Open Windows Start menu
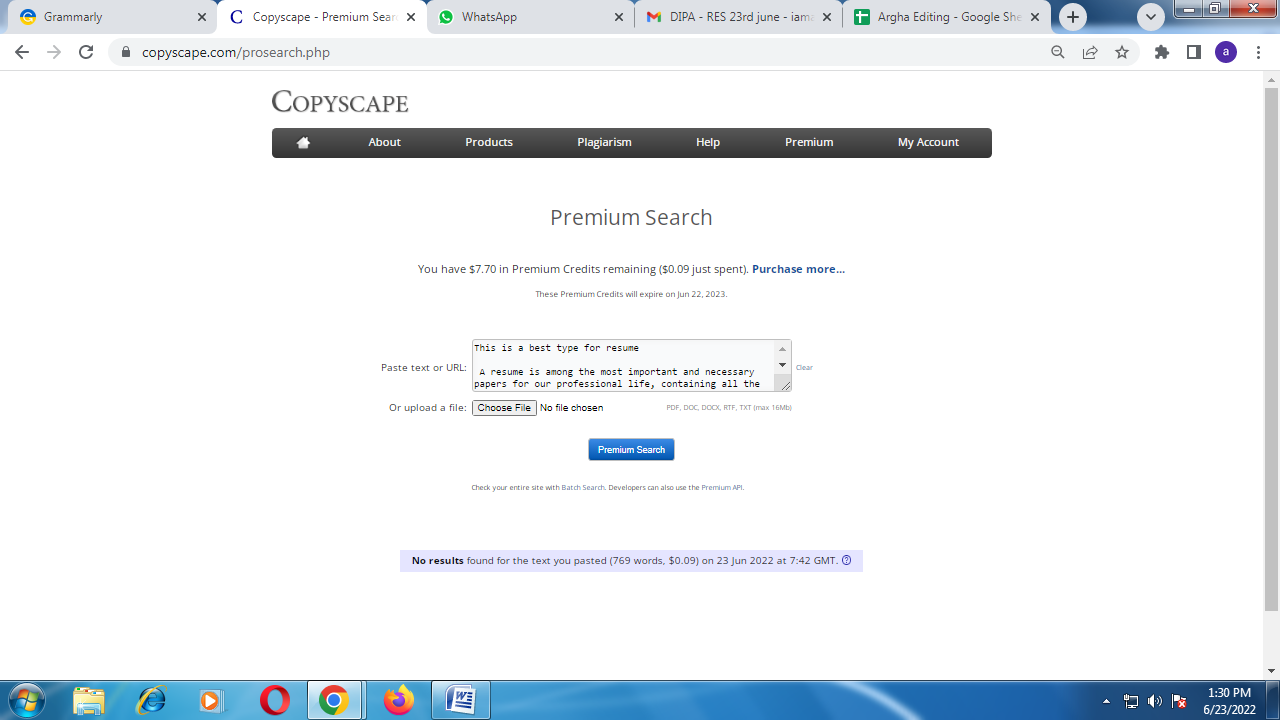This screenshot has width=1280, height=720. click(26, 700)
